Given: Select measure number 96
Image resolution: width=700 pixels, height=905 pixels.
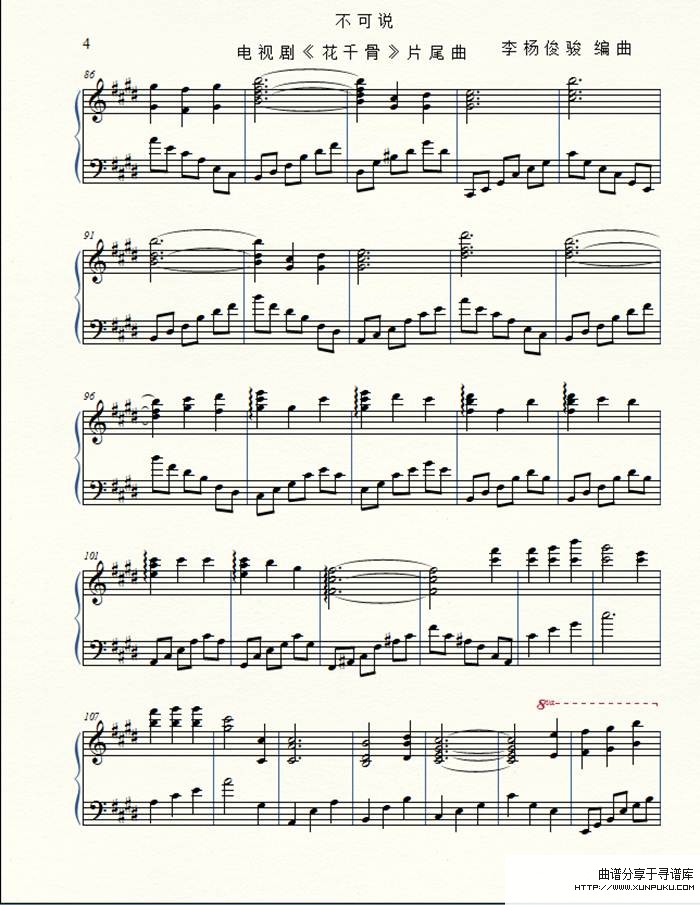Looking at the screenshot, I should tap(89, 396).
